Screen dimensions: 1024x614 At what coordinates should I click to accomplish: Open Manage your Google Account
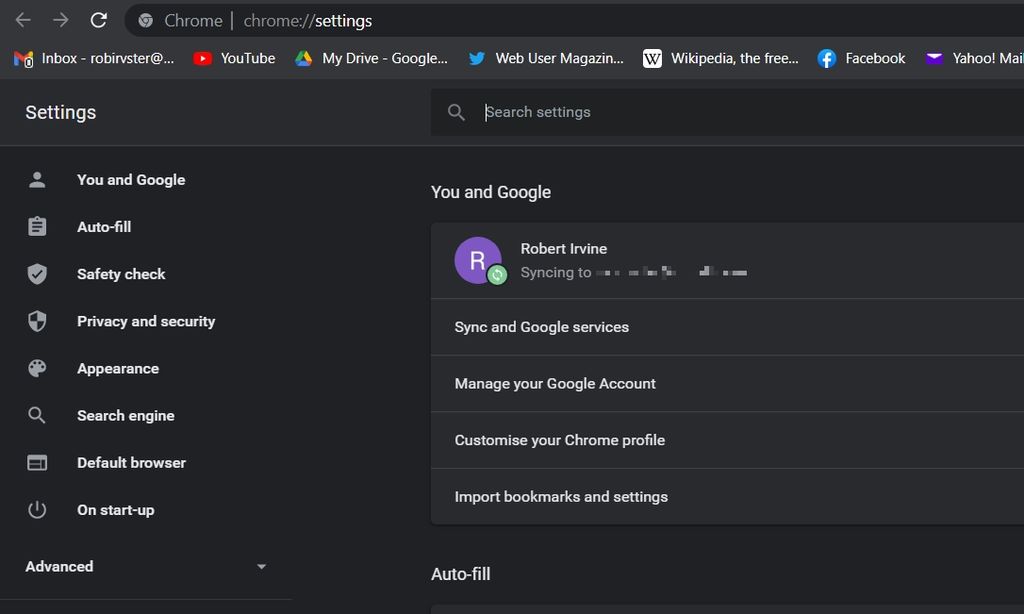pos(555,383)
